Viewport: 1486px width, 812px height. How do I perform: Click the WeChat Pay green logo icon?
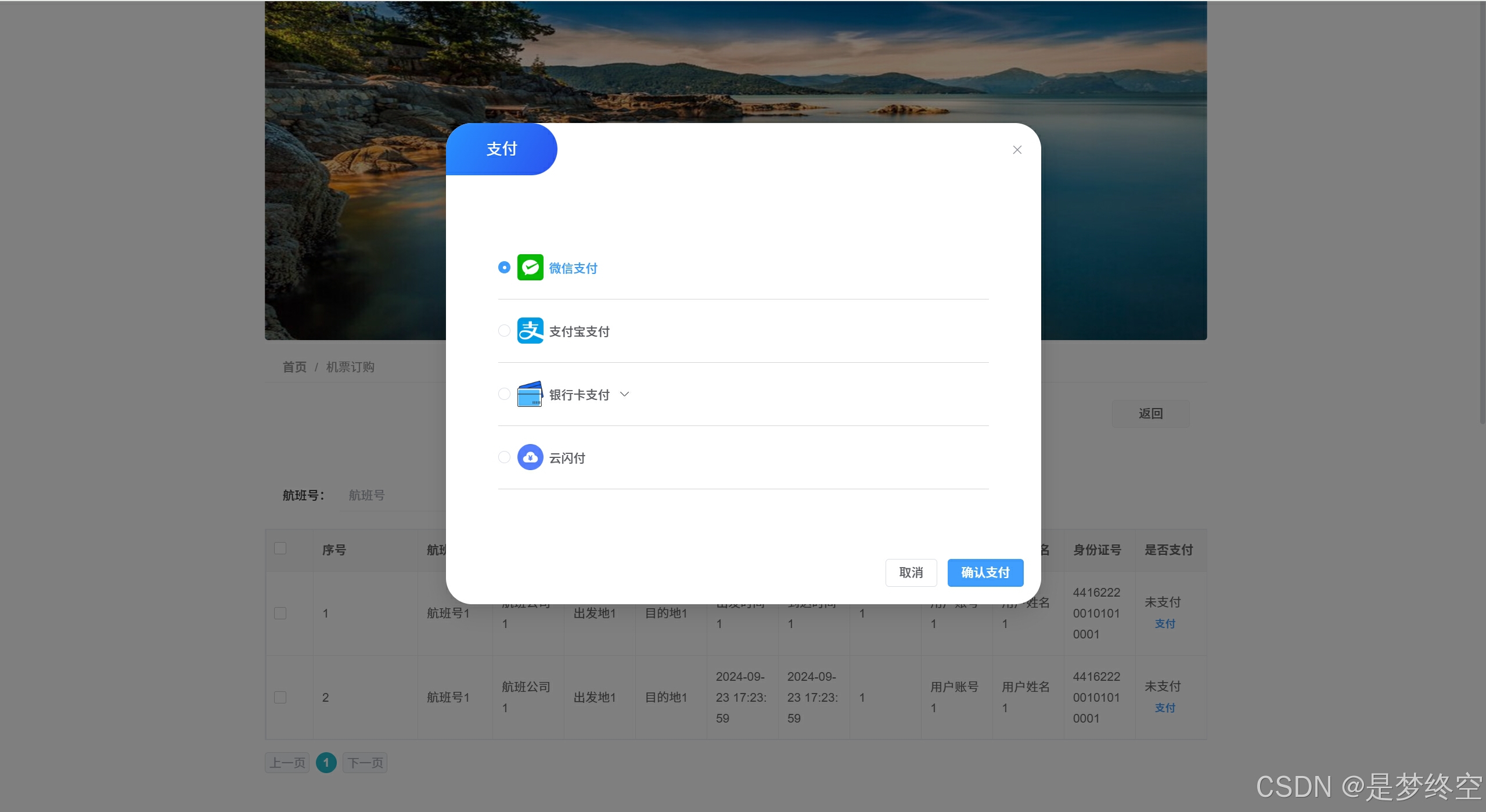(x=530, y=268)
